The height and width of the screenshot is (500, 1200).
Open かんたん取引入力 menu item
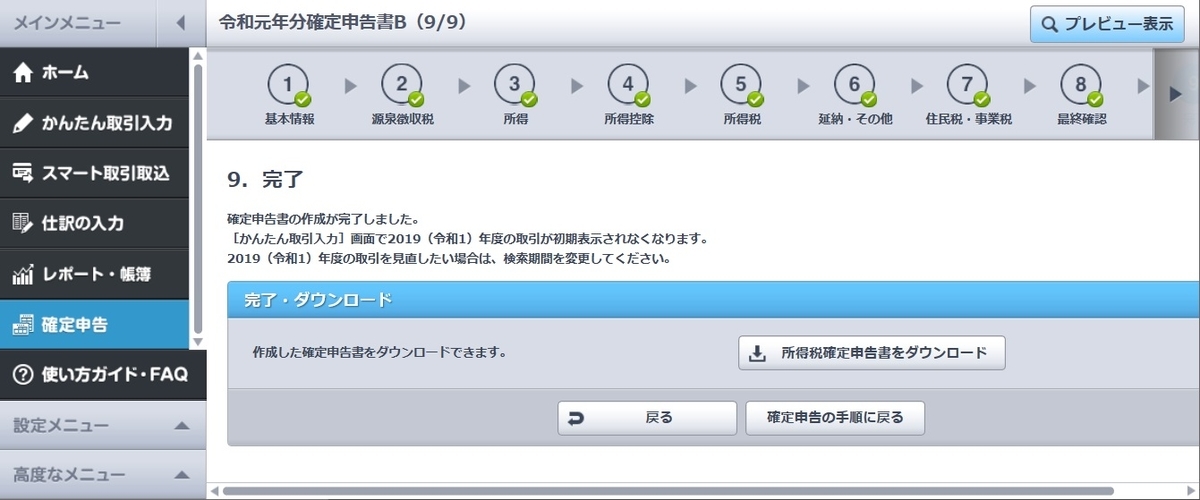coord(95,123)
